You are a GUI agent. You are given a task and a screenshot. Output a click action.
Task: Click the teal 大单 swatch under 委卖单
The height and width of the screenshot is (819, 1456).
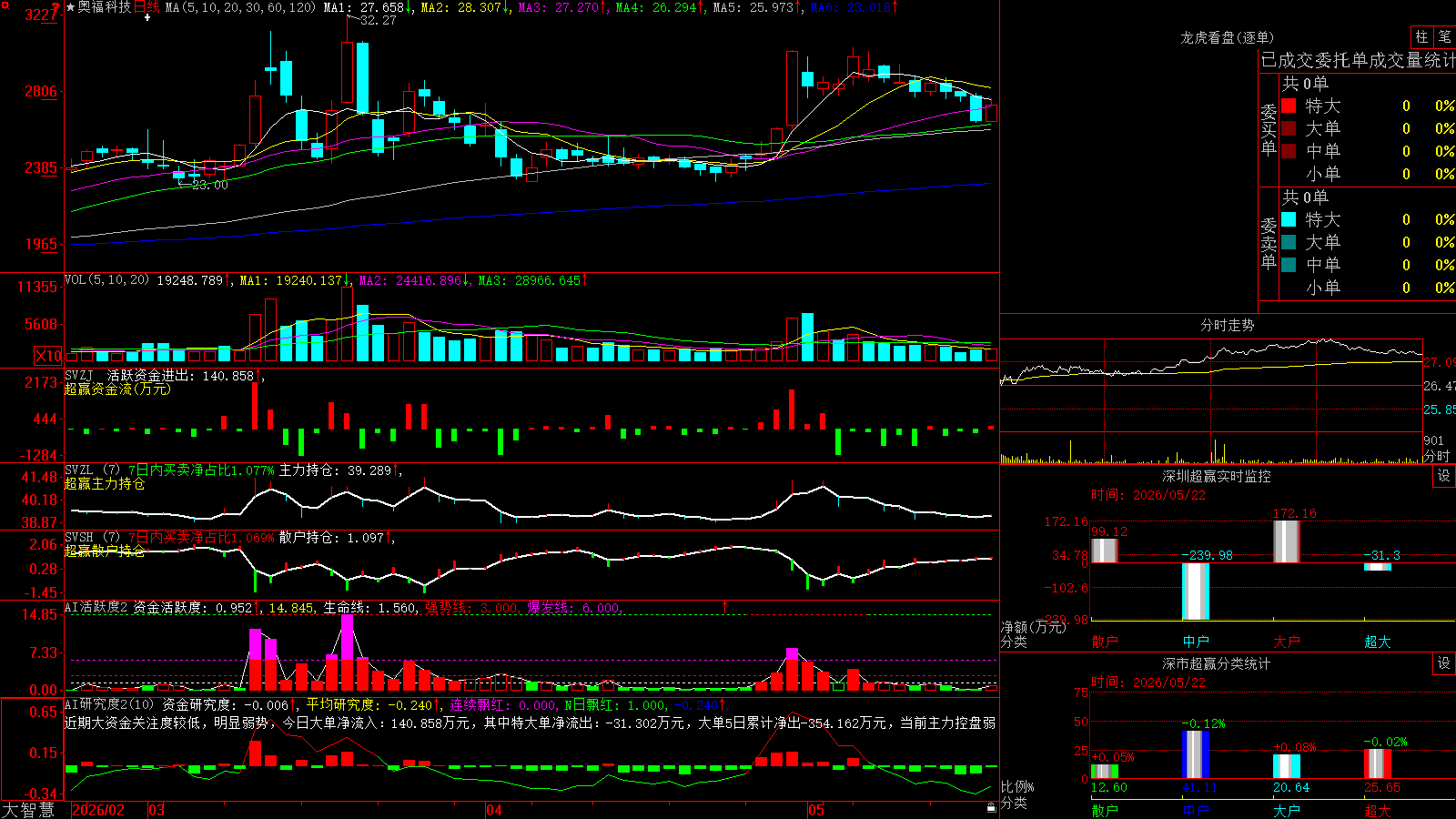[x=1289, y=242]
